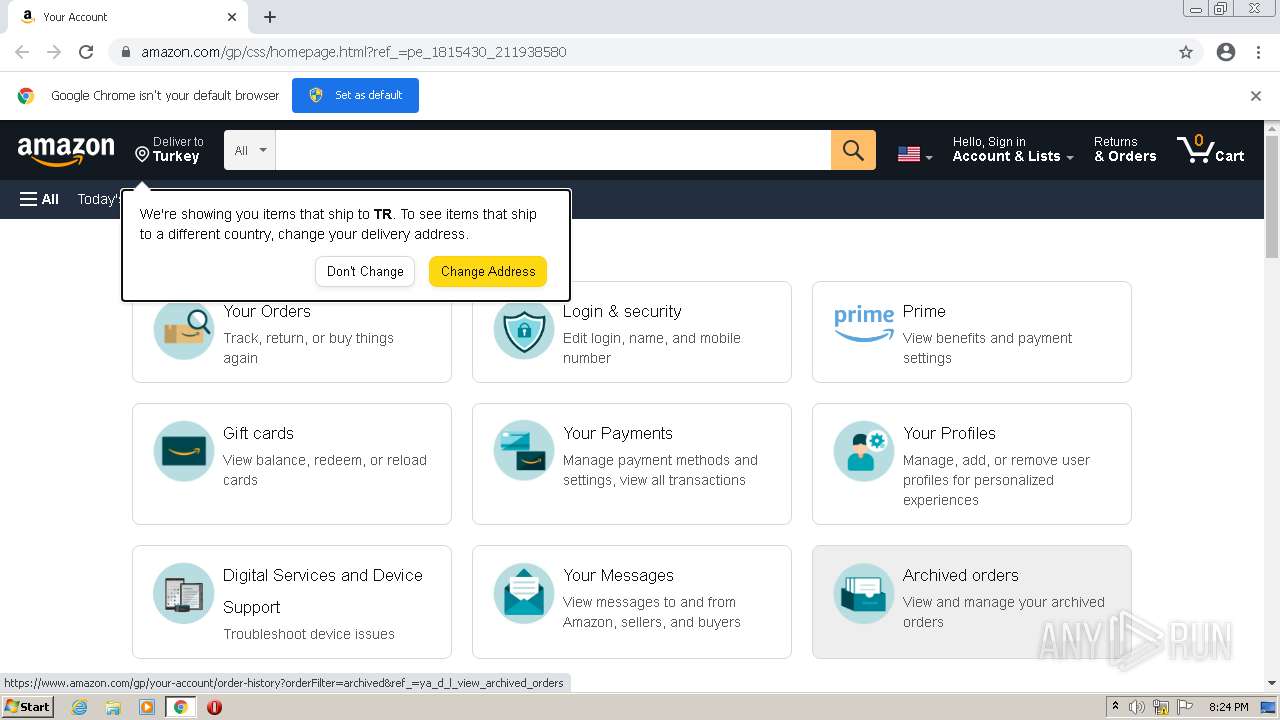Click the red stop-sign antivirus taskbar icon
1280x720 pixels.
pos(214,707)
